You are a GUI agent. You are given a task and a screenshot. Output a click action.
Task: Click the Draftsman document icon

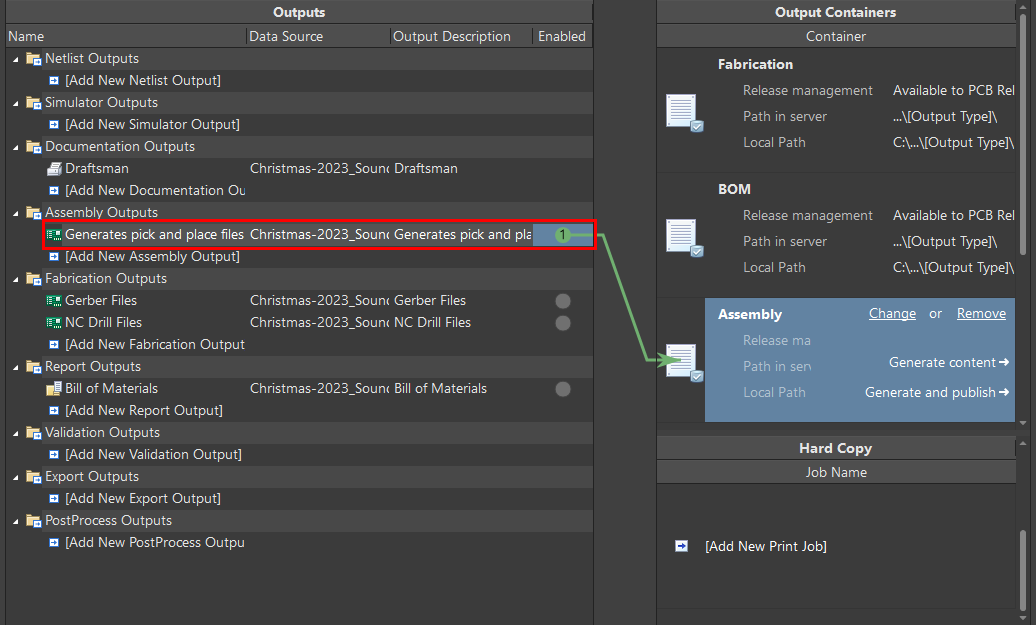tap(54, 168)
